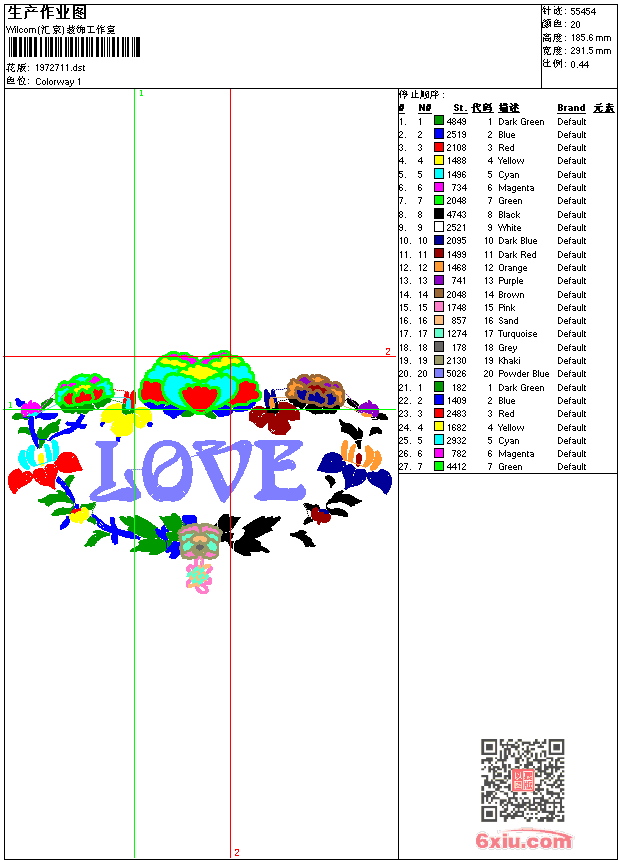Click the Khaki swatch in row 19
This screenshot has width=620, height=860.
[439, 360]
